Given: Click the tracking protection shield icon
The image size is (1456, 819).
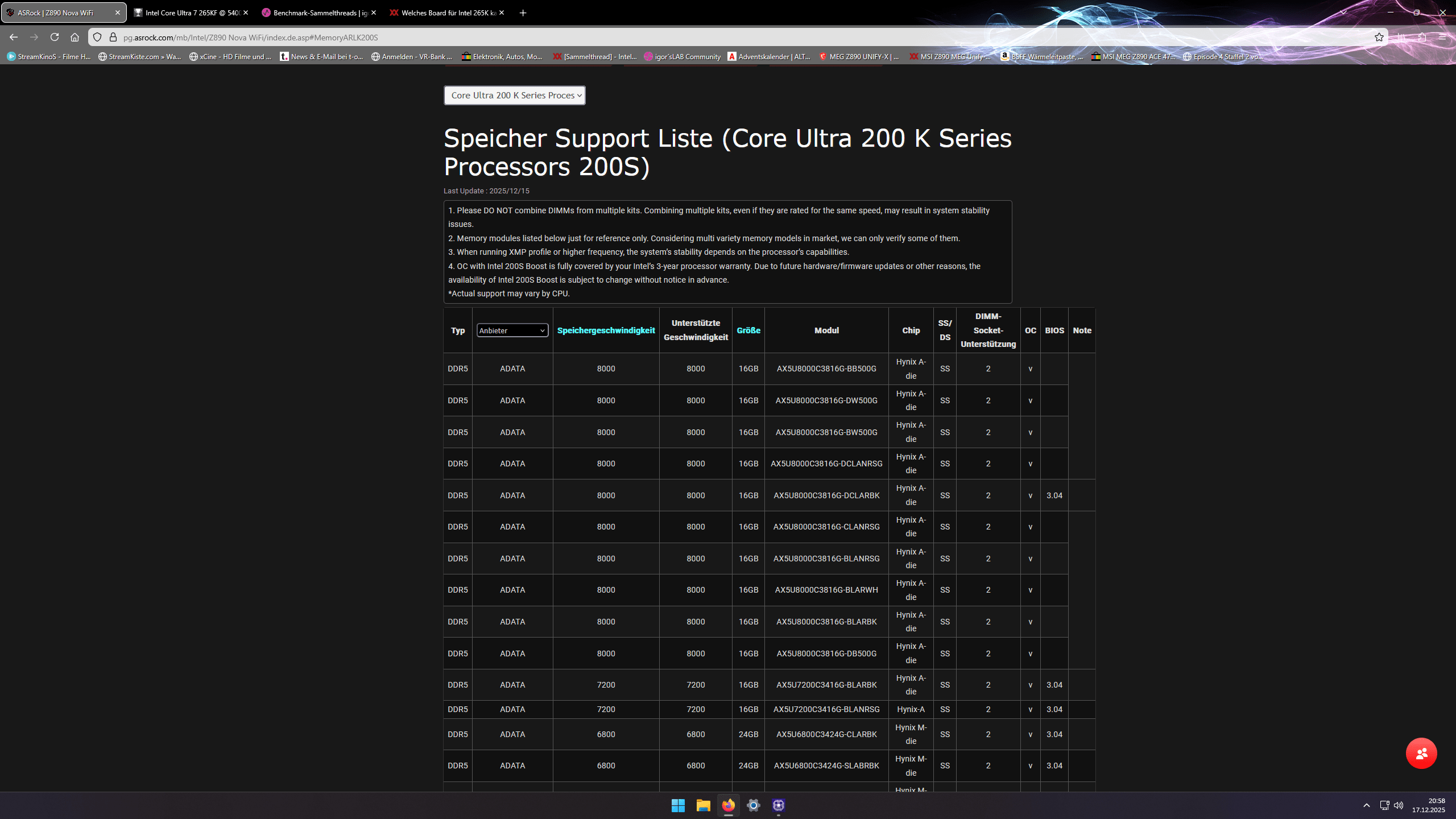Looking at the screenshot, I should [97, 37].
